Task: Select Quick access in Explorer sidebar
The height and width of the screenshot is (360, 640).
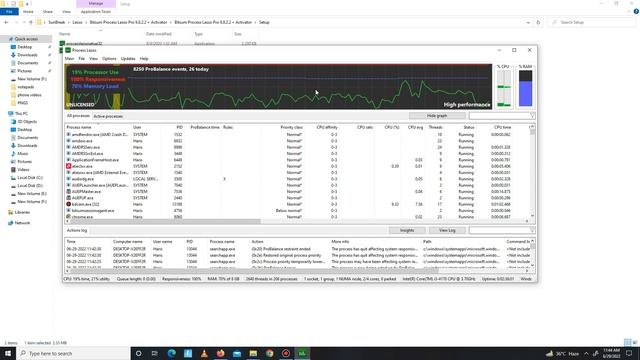Action: click(x=26, y=39)
